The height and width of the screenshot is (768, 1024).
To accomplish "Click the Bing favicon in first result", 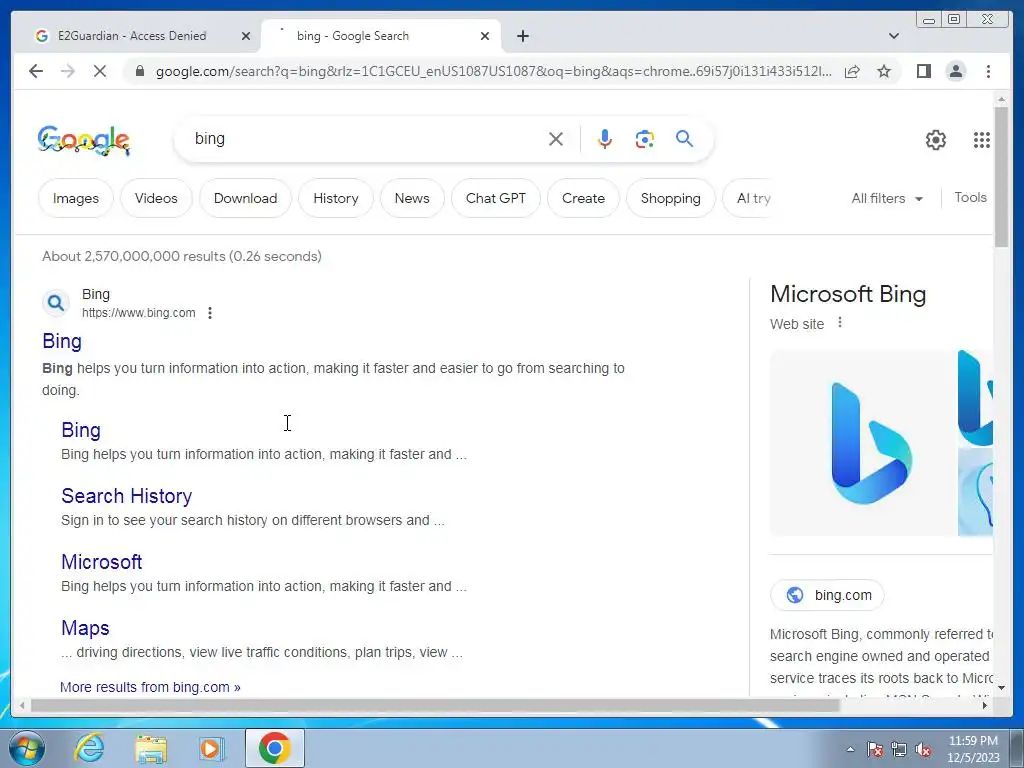I will [x=56, y=302].
